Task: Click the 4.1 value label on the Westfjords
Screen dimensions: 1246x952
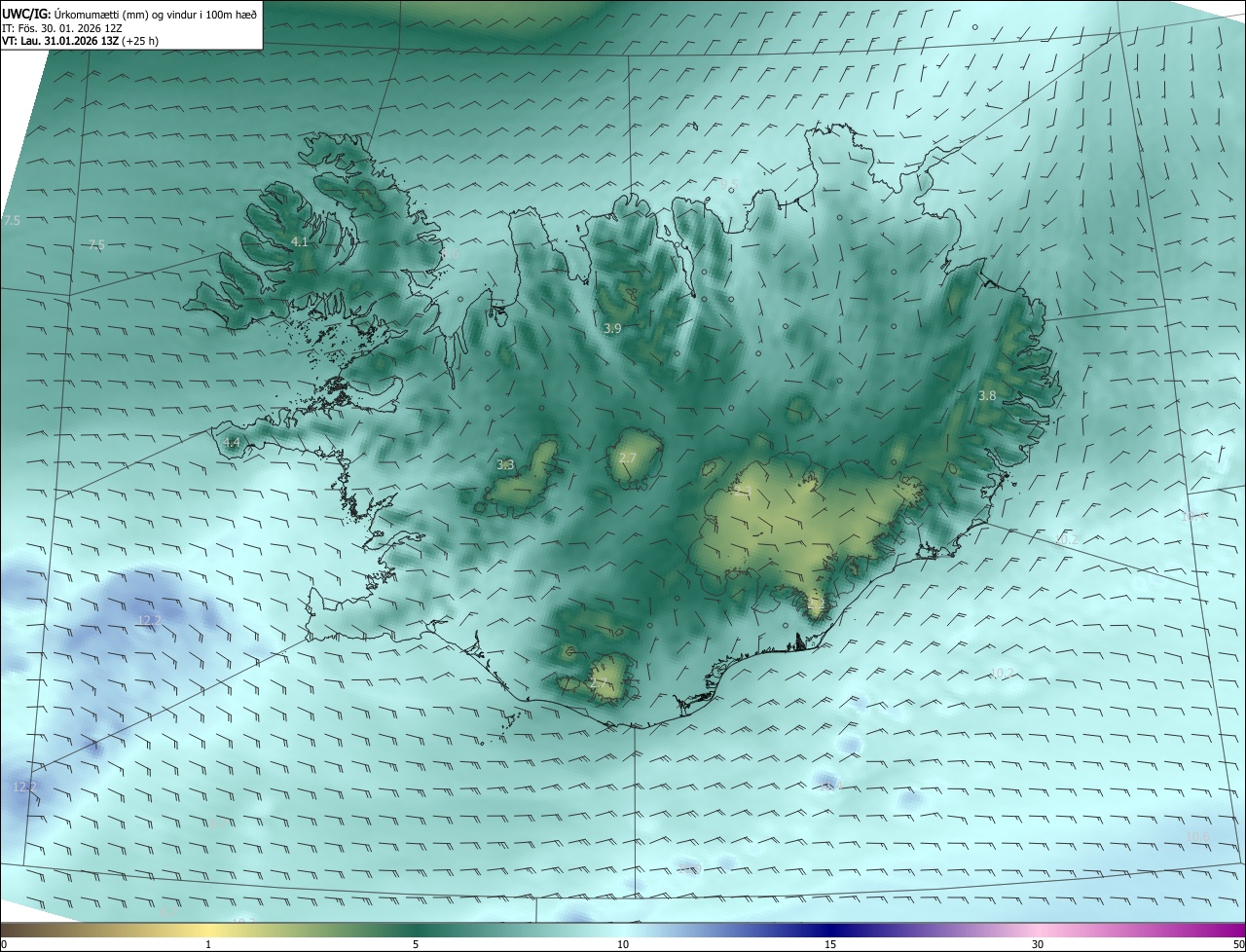Action: tap(299, 241)
